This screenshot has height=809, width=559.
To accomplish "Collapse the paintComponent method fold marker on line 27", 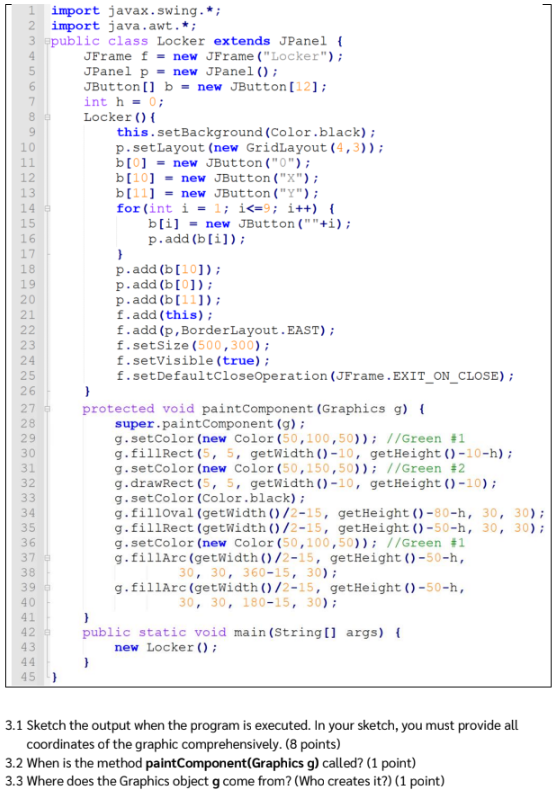I will [47, 409].
